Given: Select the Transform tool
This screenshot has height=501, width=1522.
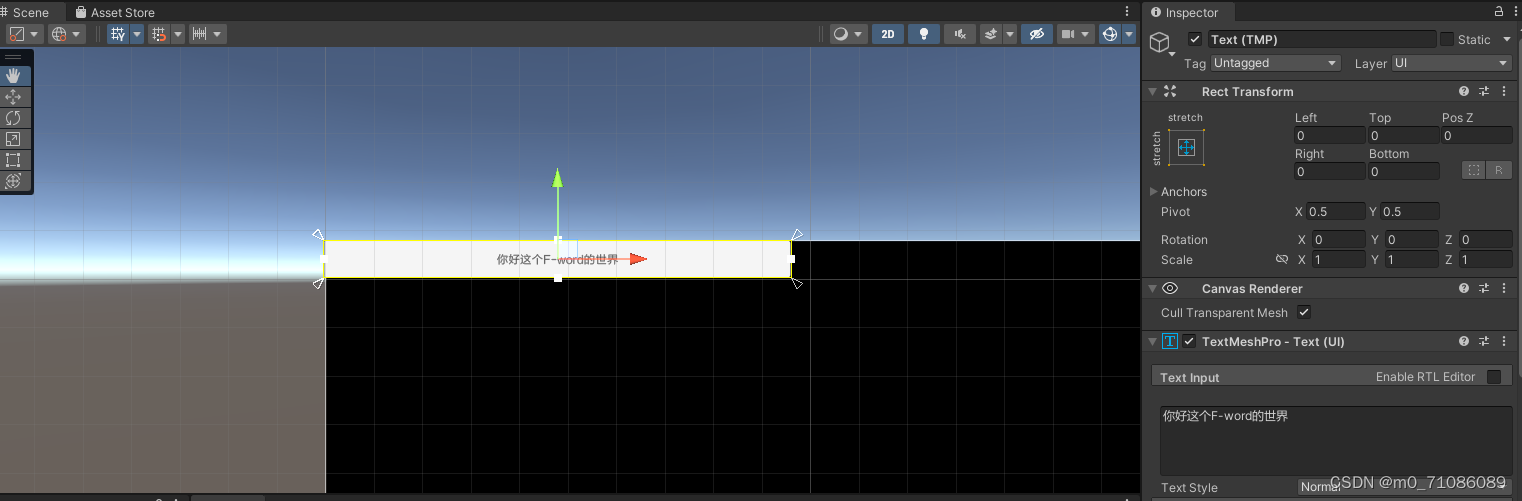Looking at the screenshot, I should 13,181.
